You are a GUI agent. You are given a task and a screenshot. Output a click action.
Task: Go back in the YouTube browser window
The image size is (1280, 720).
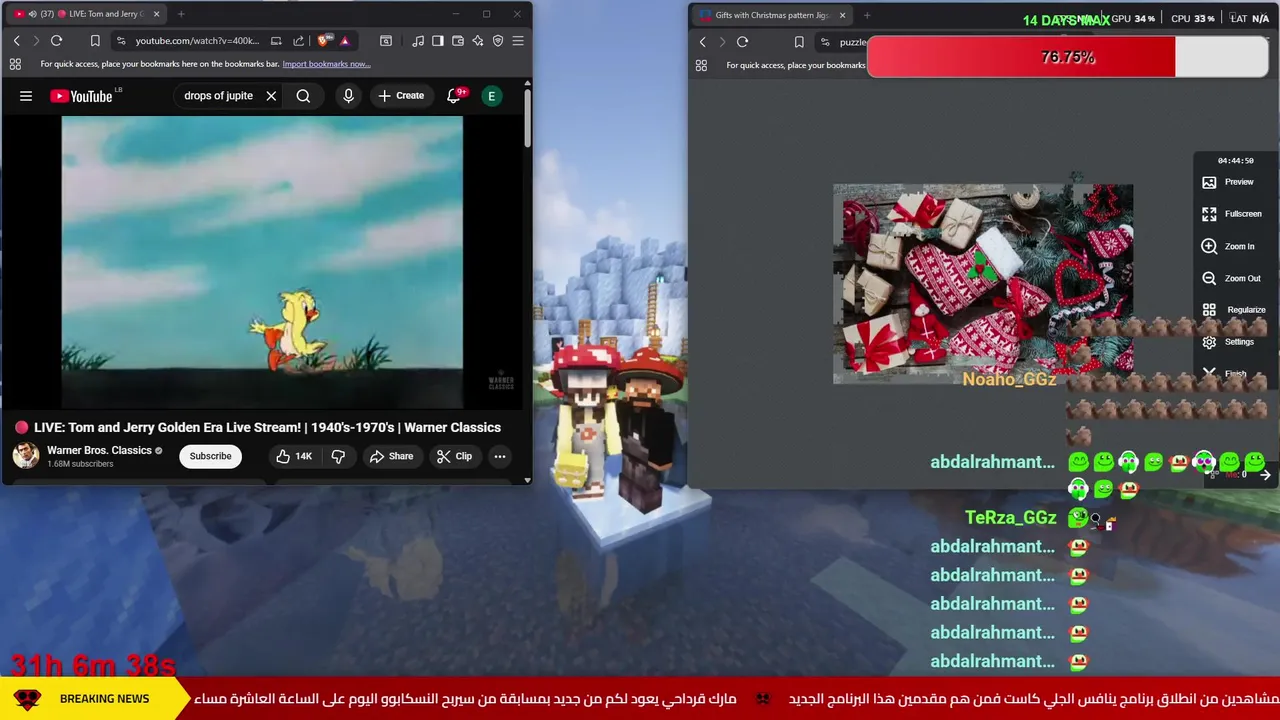(16, 41)
